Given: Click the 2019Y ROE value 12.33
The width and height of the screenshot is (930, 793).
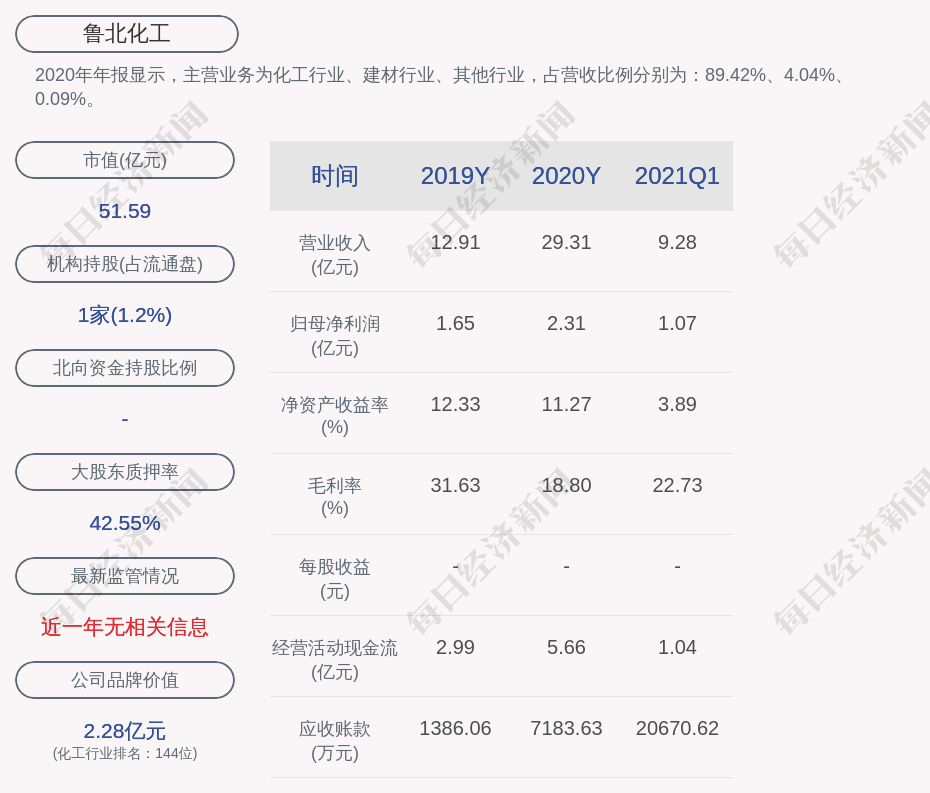Looking at the screenshot, I should [x=456, y=405].
